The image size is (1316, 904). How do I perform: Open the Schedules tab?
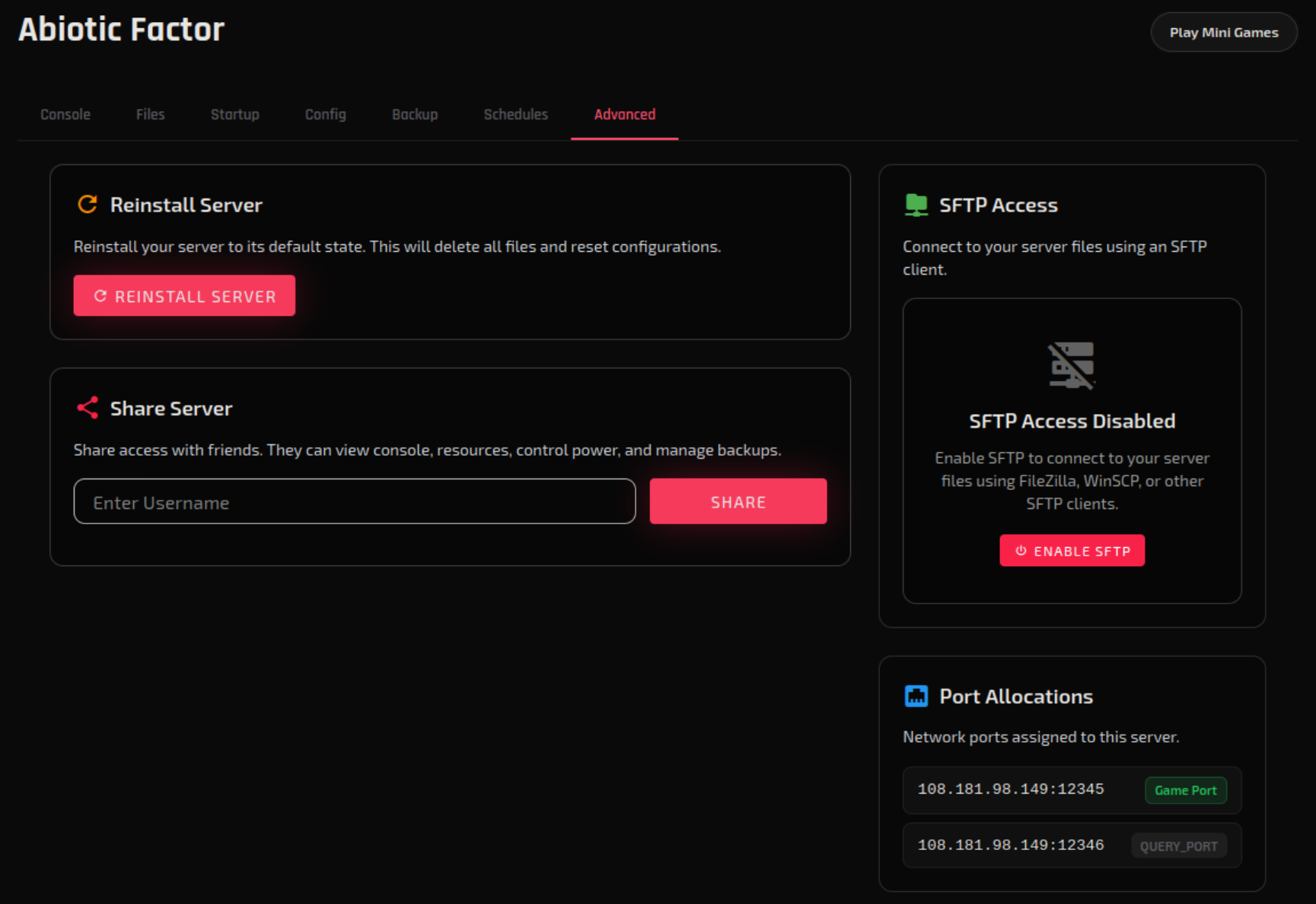(515, 114)
